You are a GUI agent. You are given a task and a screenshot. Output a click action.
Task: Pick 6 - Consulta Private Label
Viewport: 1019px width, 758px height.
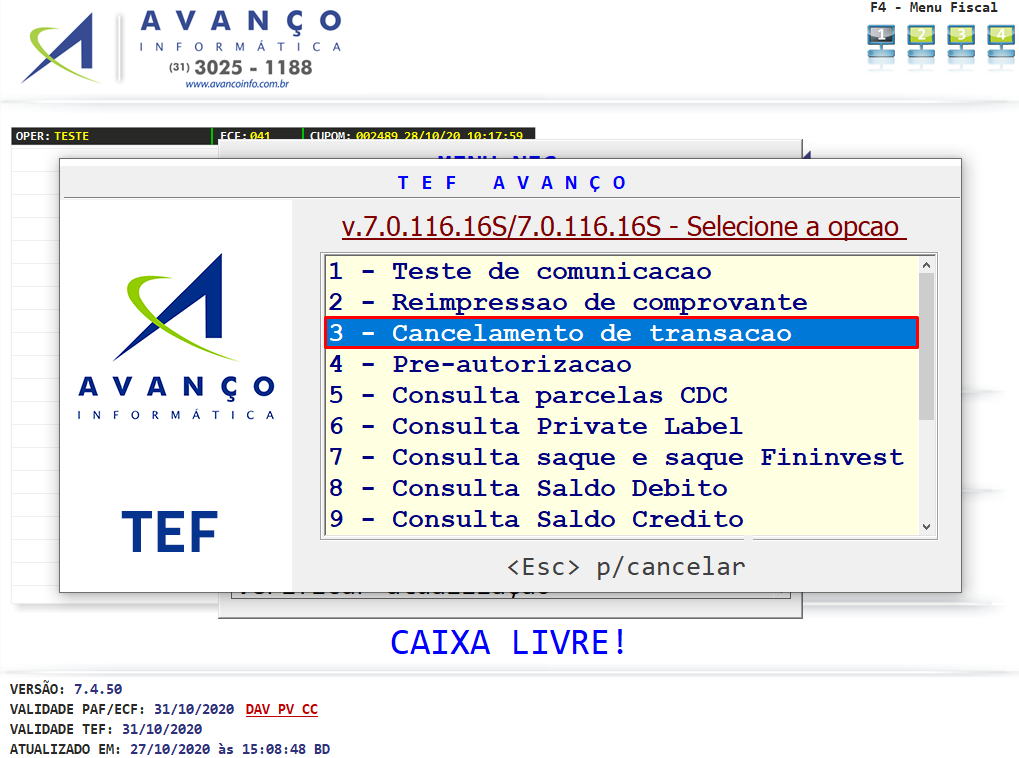tap(621, 426)
